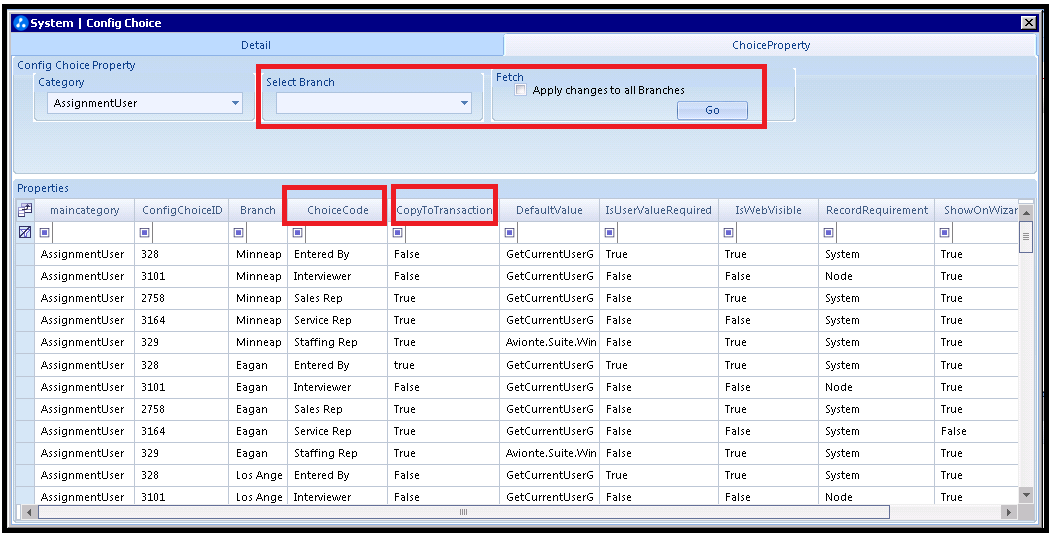Sort by the IsWebVisible column header
Image resolution: width=1054 pixels, height=539 pixels.
coord(768,210)
